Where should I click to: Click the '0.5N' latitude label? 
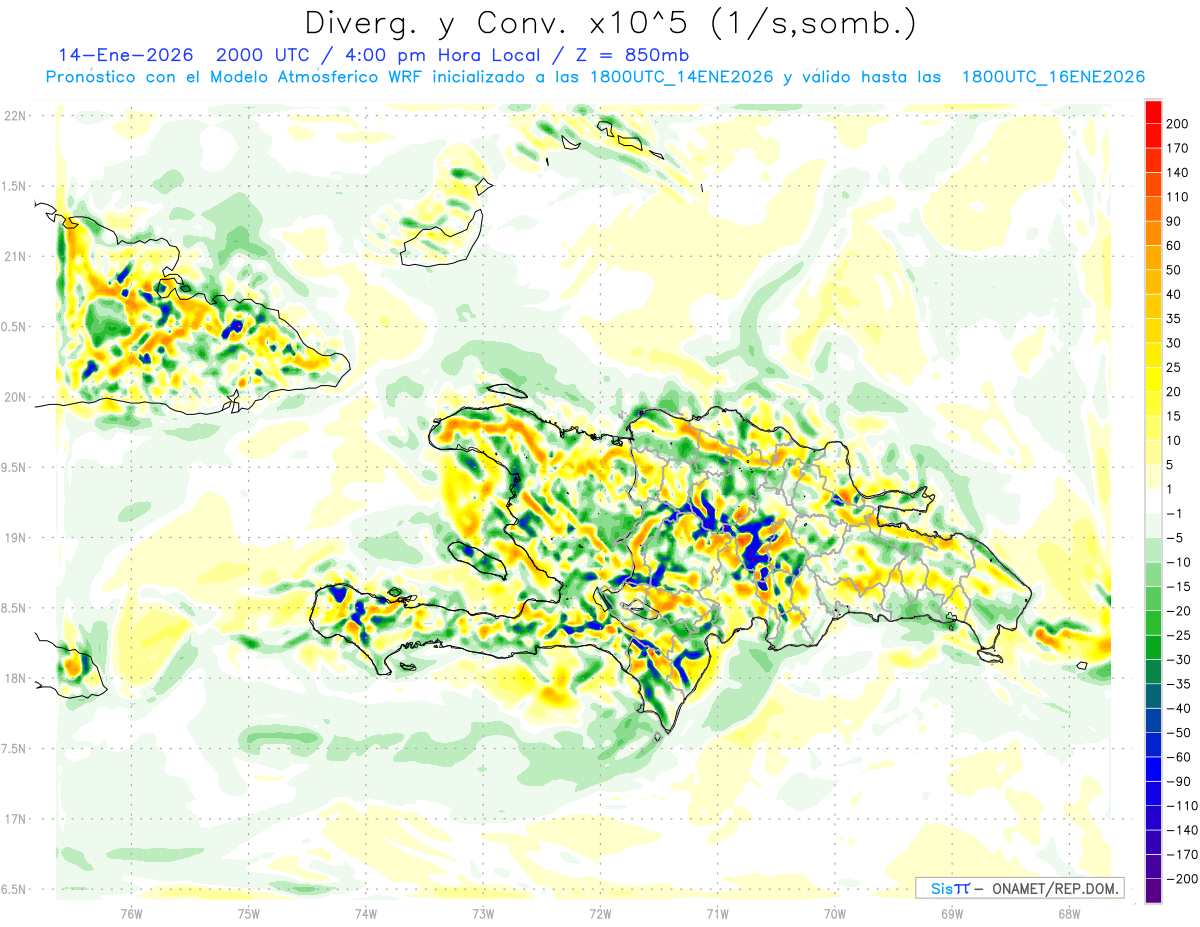[x=15, y=327]
